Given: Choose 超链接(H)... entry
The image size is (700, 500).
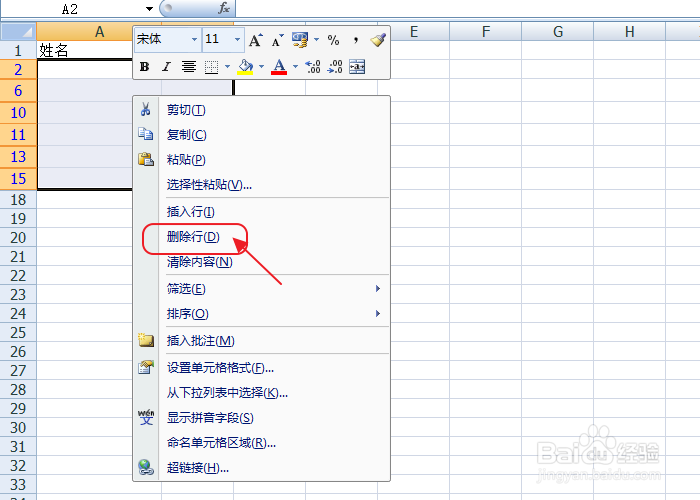Looking at the screenshot, I should click(262, 468).
